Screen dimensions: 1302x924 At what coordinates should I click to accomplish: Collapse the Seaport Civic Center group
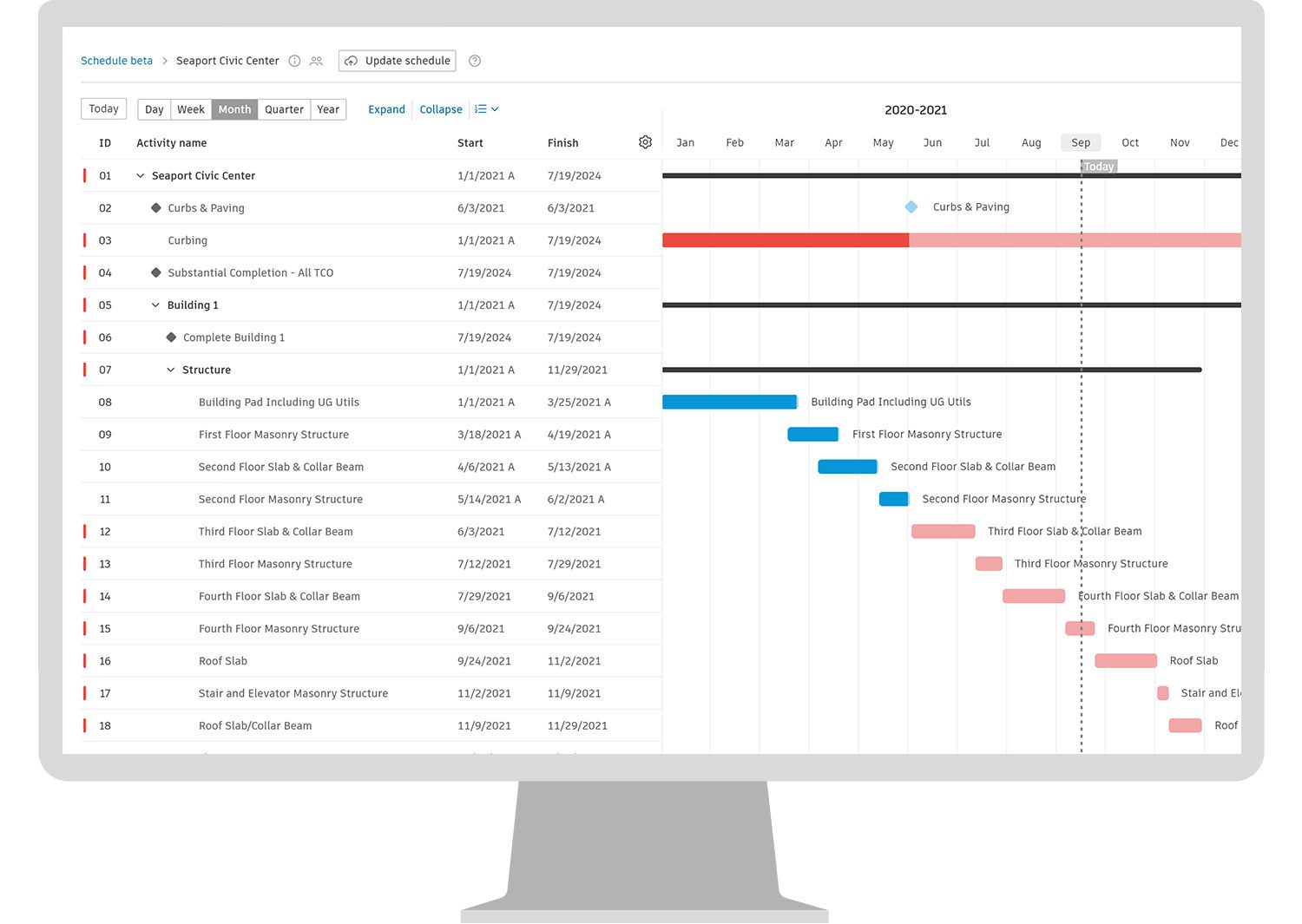(141, 174)
